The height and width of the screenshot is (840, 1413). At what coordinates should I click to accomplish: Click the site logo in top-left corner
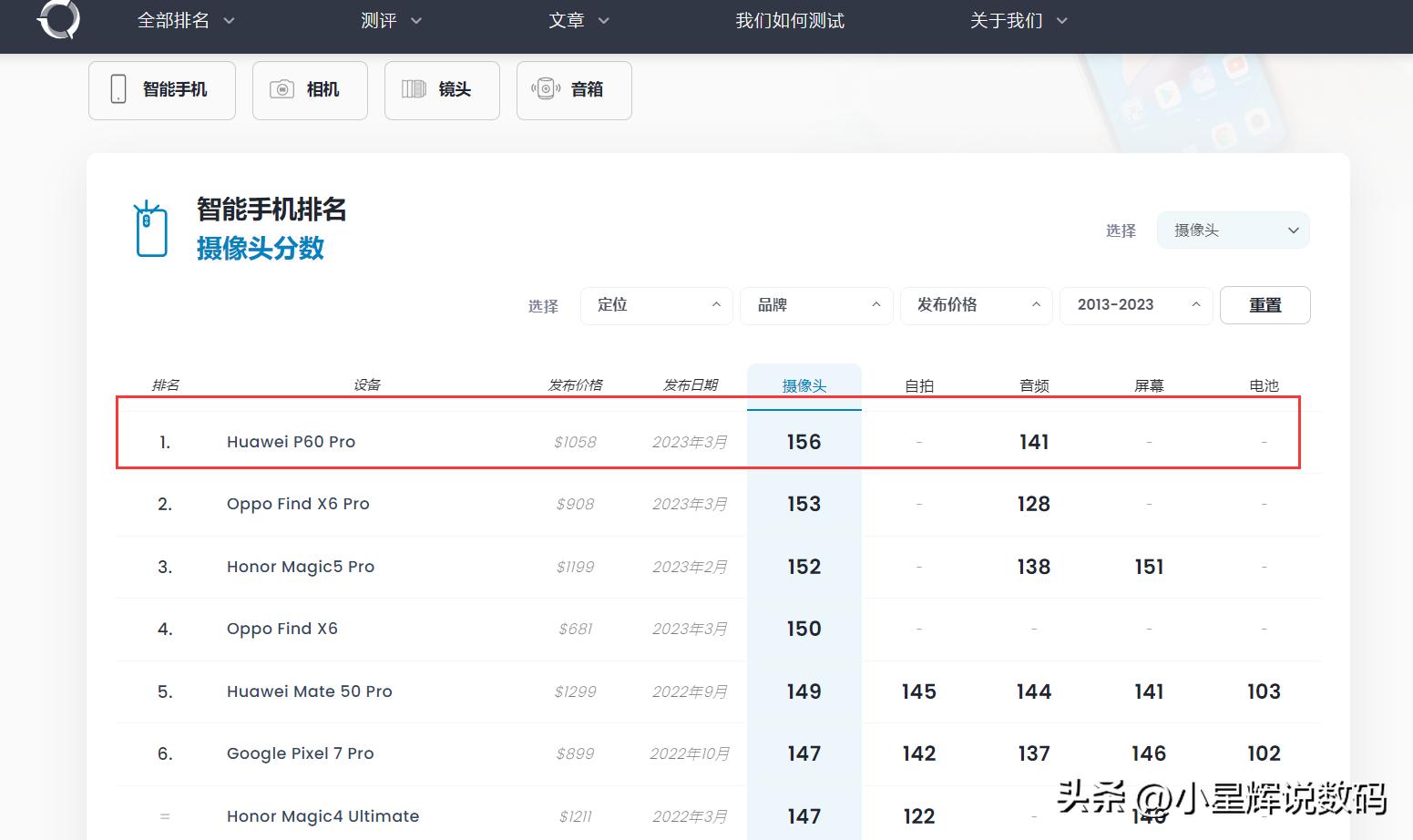pyautogui.click(x=58, y=20)
